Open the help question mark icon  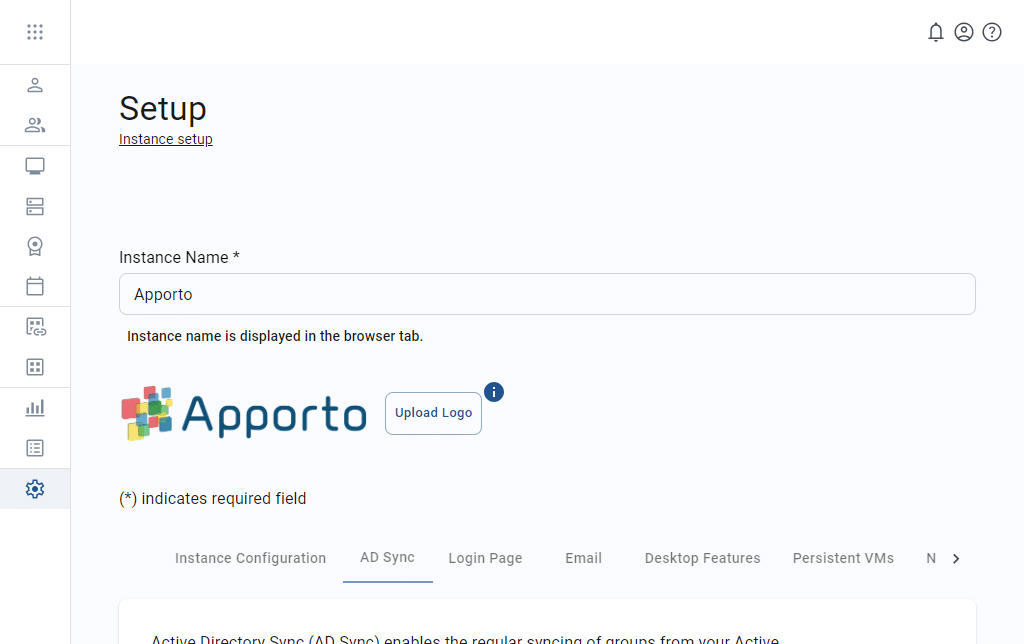992,32
